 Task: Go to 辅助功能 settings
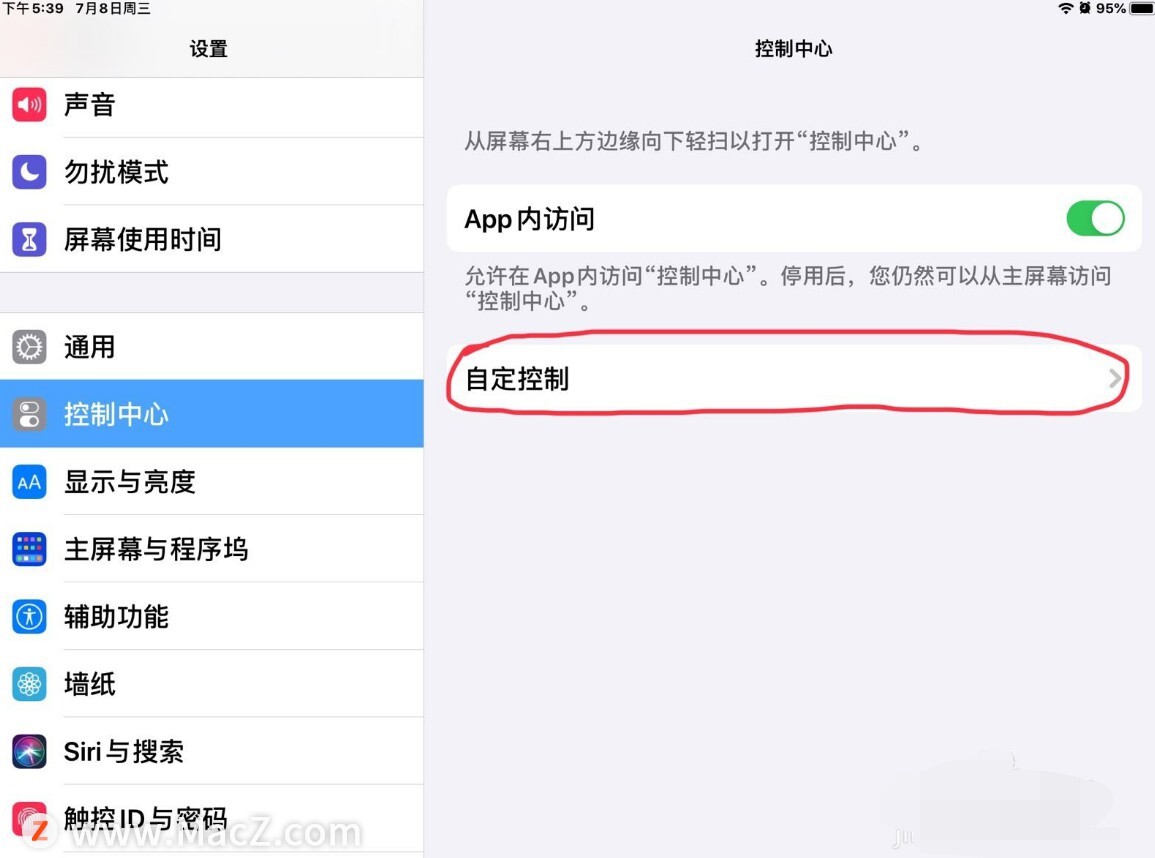click(x=211, y=617)
